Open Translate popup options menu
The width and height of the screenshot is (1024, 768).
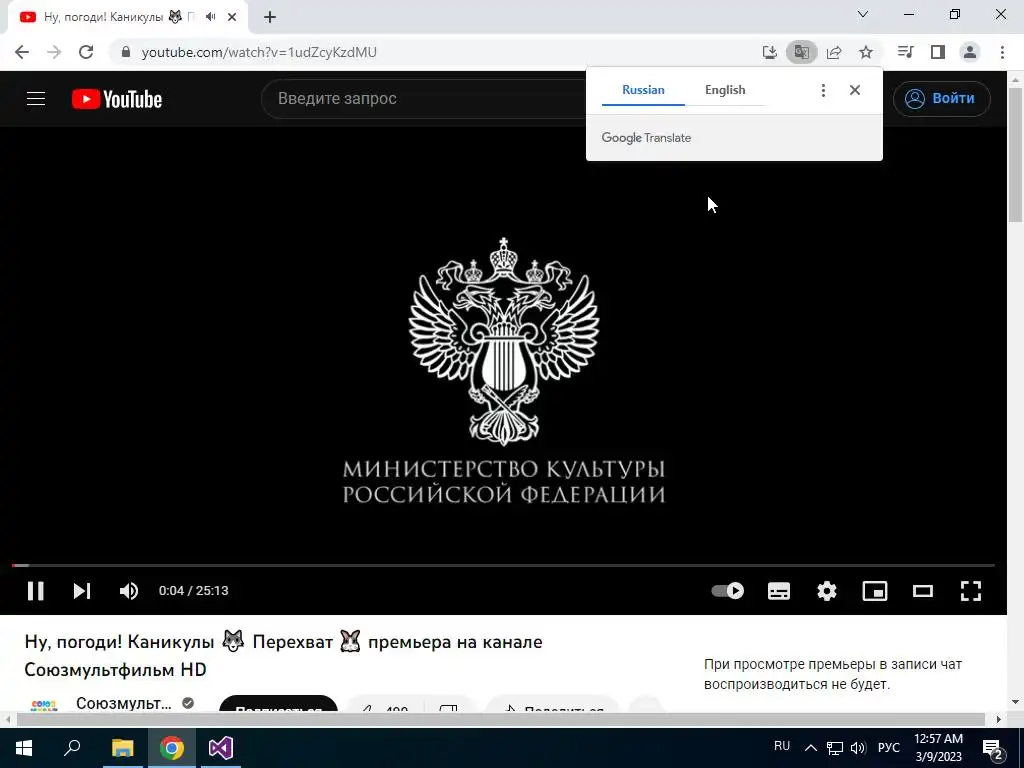pos(823,90)
